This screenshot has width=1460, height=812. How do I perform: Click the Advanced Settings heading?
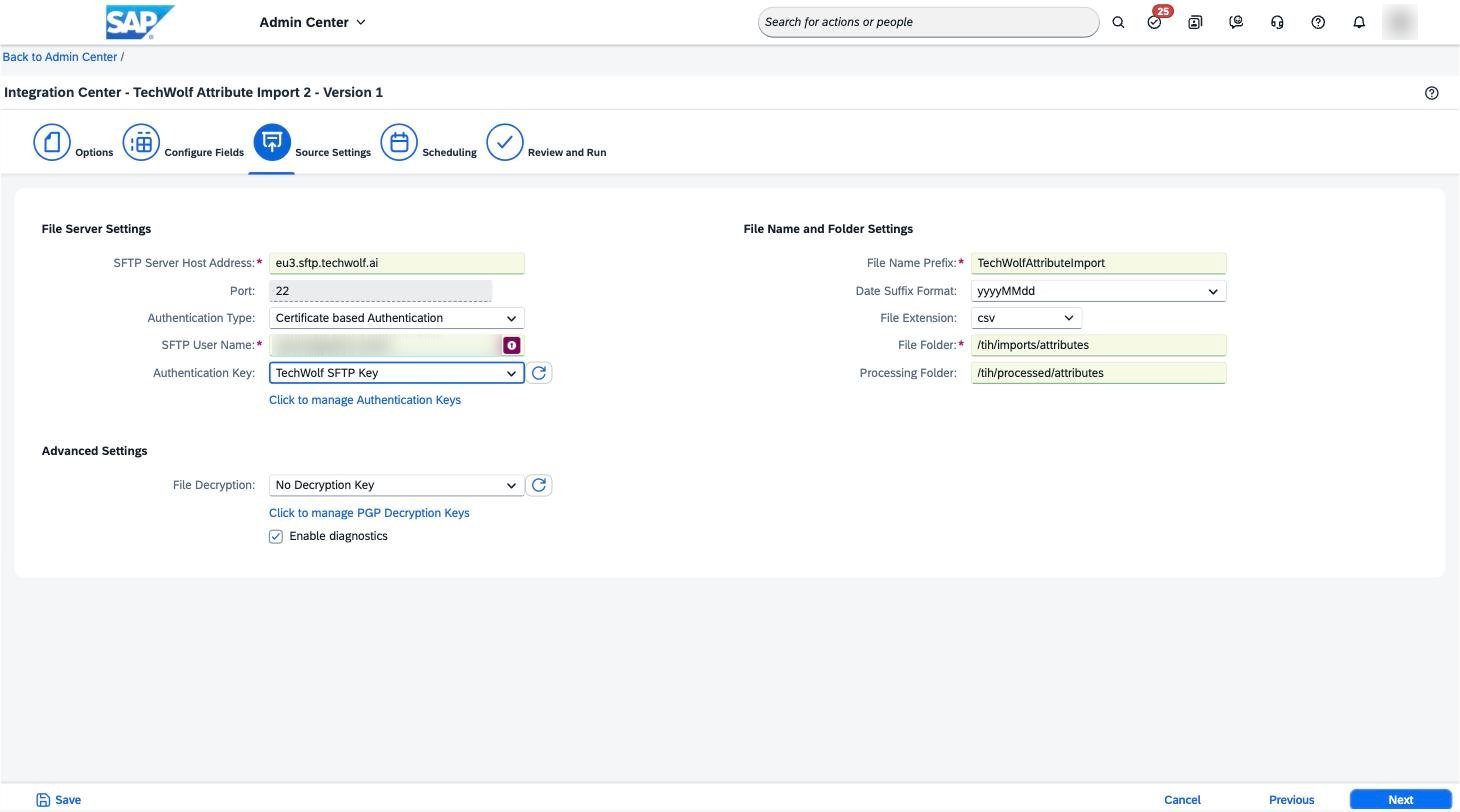coord(94,451)
